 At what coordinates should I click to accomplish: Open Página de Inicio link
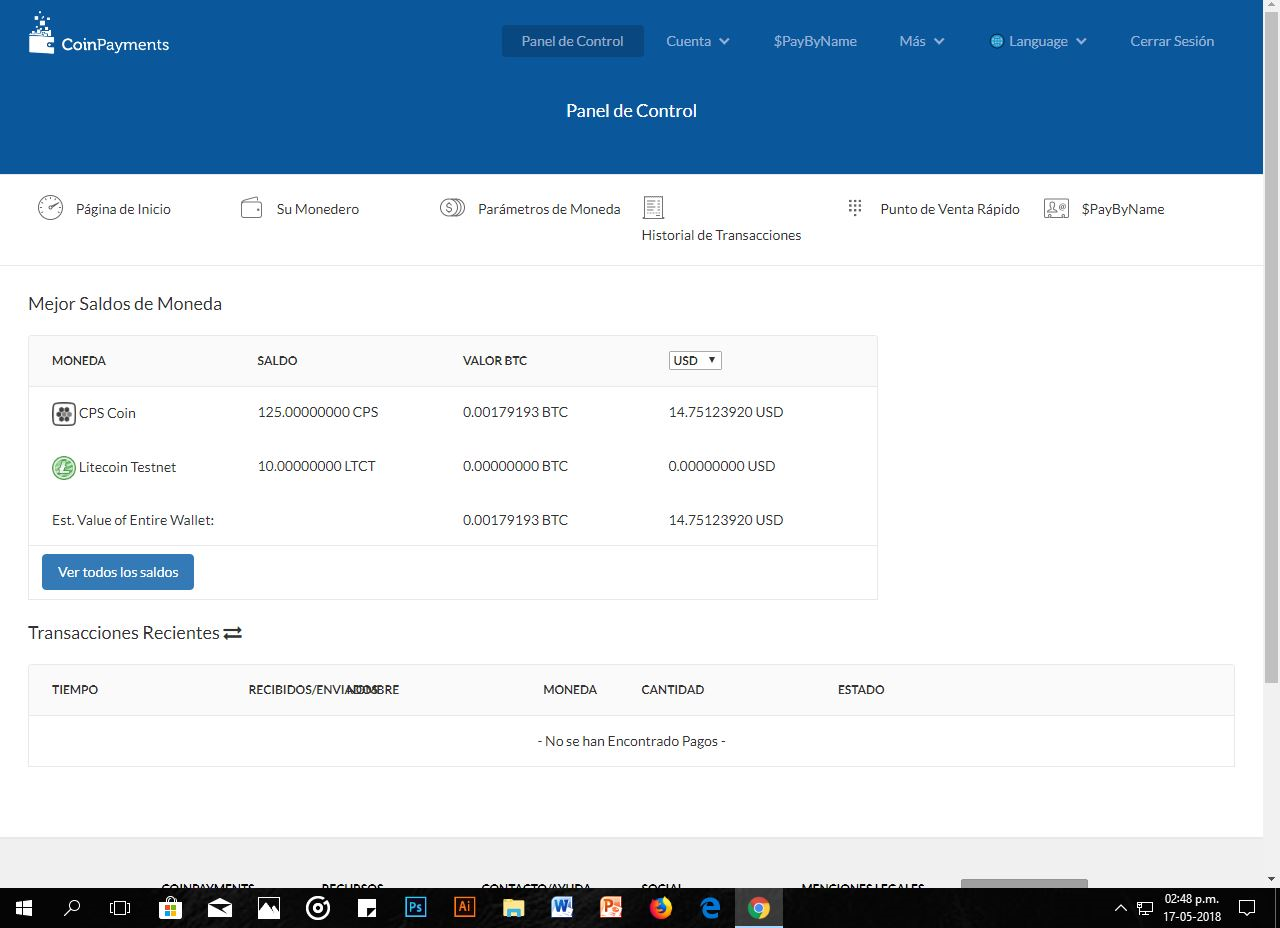(123, 209)
